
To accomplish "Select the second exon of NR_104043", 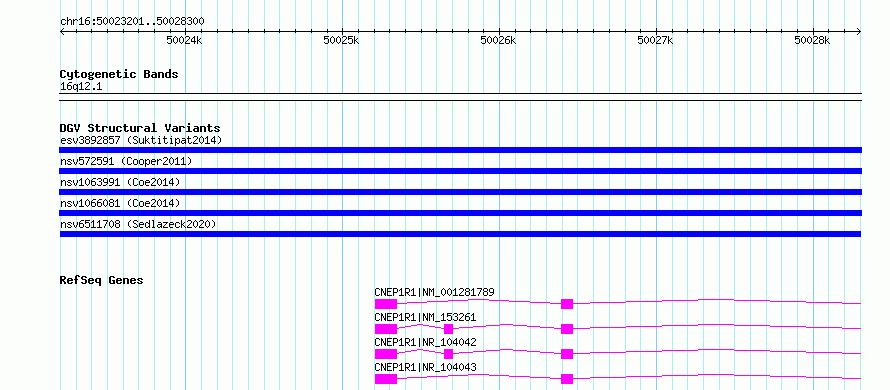I will click(x=566, y=379).
